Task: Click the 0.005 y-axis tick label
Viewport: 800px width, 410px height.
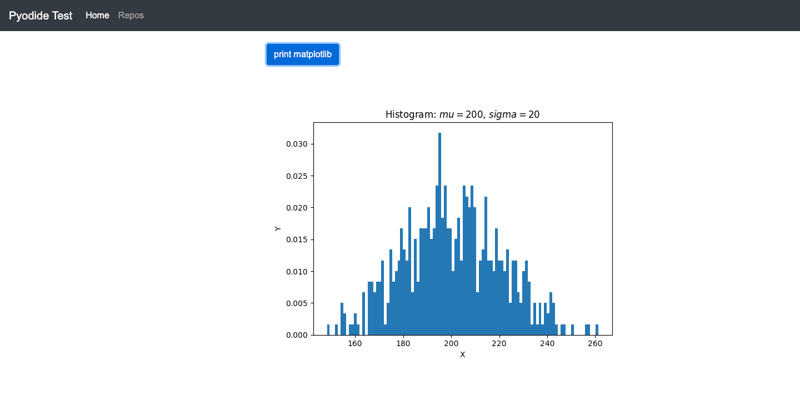Action: coord(297,303)
